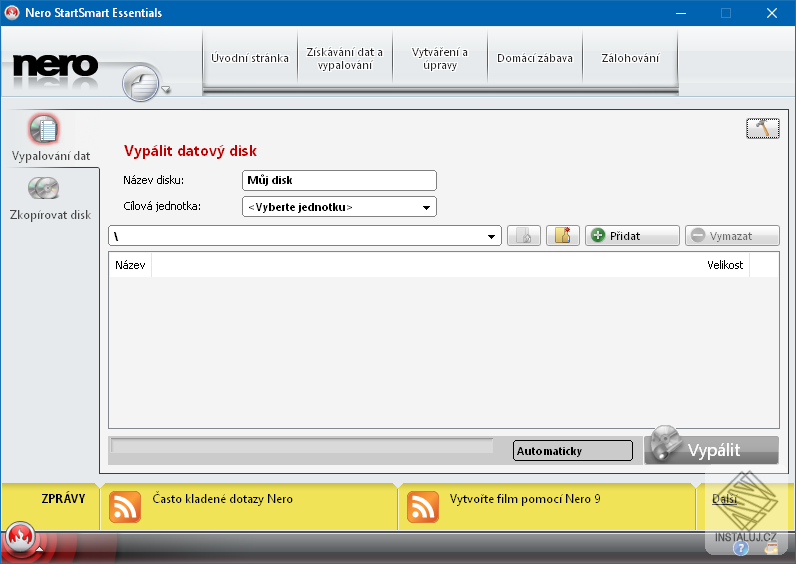Sort by the Název column header
This screenshot has width=796, height=564.
(x=130, y=265)
